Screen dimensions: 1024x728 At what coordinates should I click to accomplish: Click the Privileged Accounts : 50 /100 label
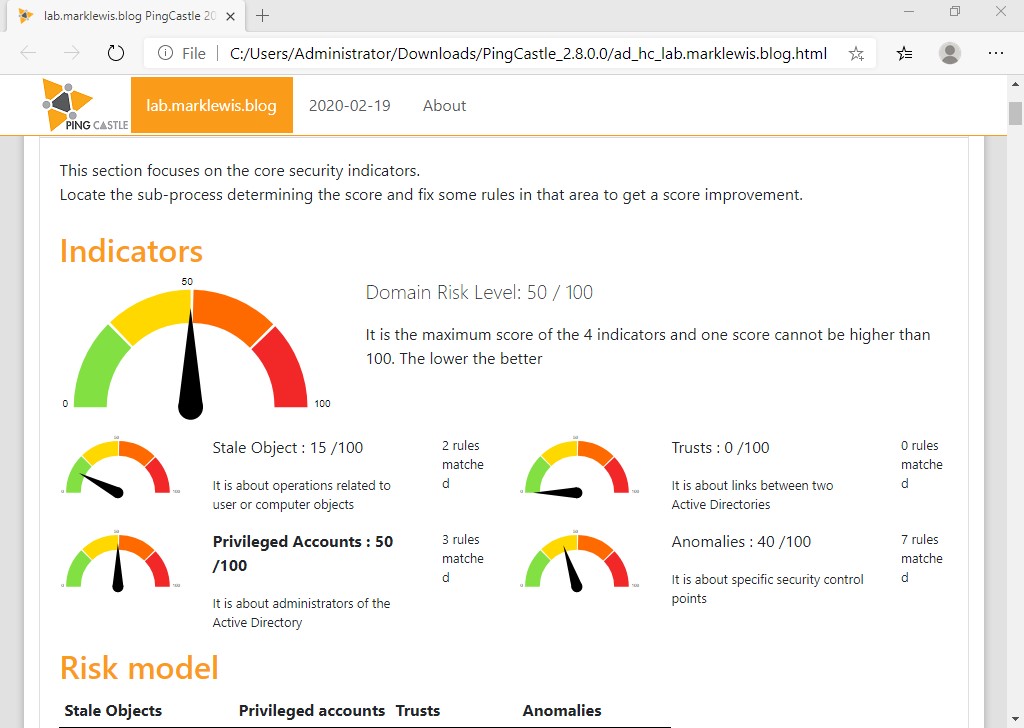pyautogui.click(x=303, y=554)
